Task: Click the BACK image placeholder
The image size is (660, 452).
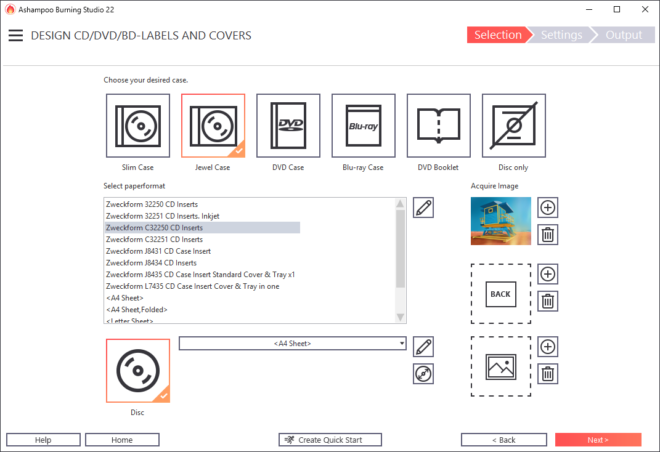Action: [501, 294]
